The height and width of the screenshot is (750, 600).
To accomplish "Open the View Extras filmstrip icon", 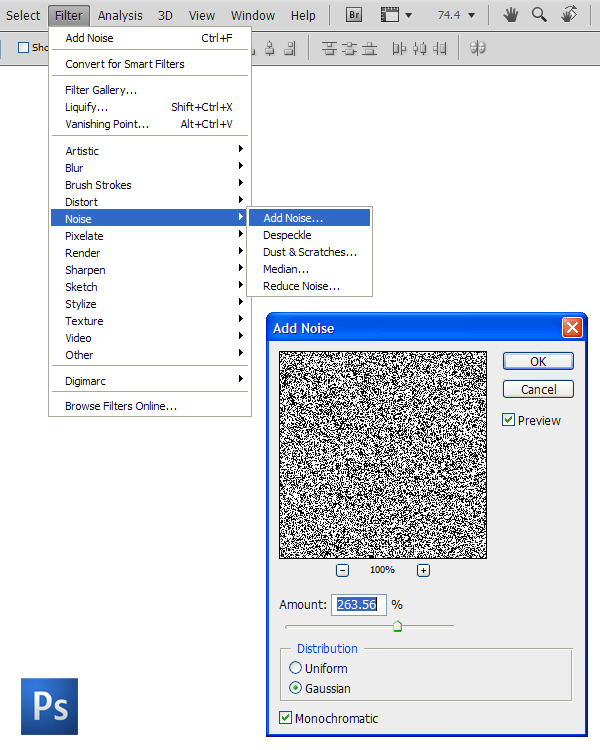I will coord(389,15).
